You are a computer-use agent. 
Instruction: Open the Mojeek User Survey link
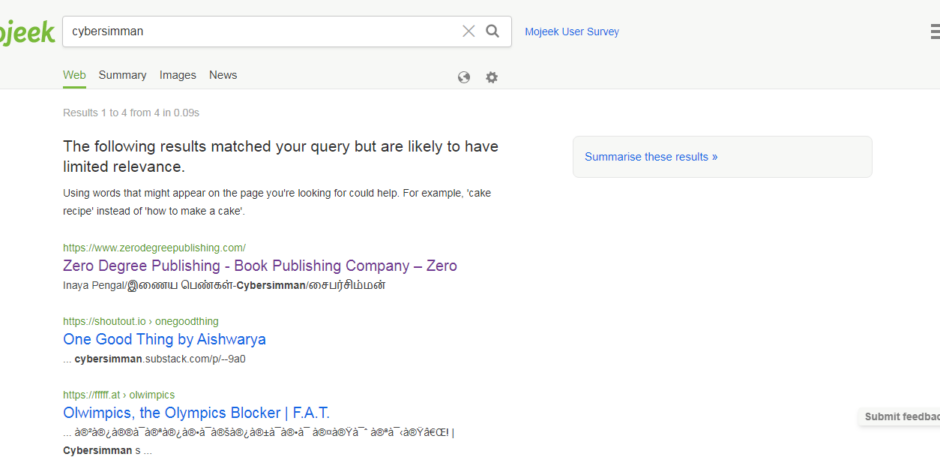572,32
